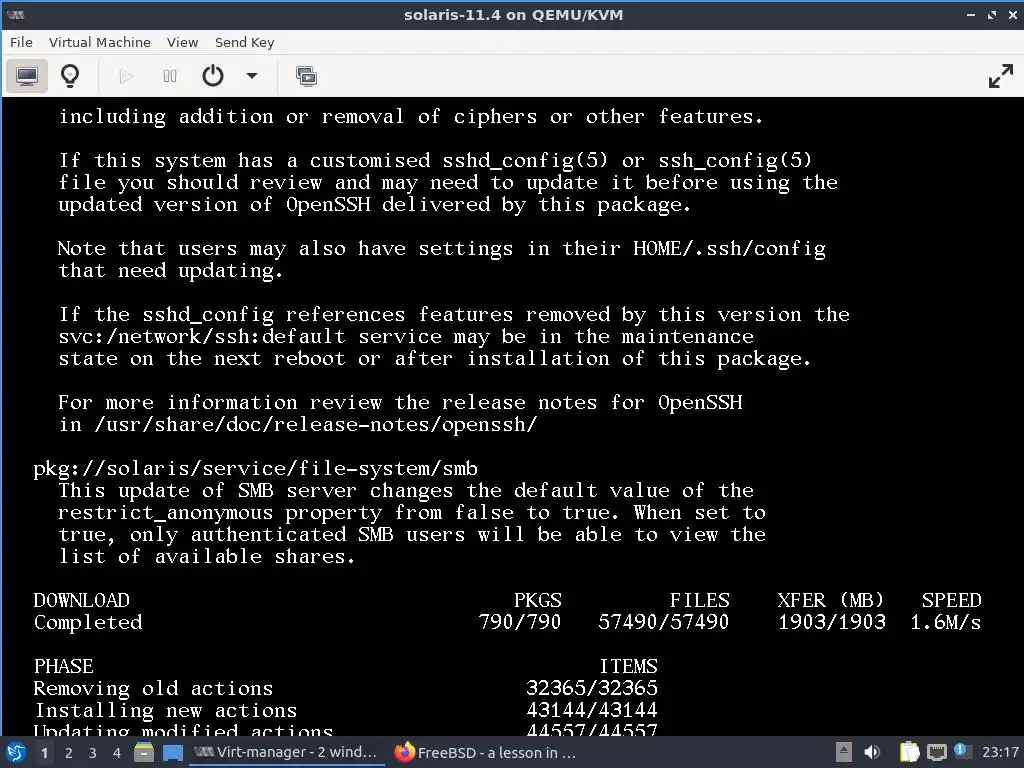Viewport: 1024px width, 768px height.
Task: Open the Virtual Machine menu
Action: coord(99,42)
